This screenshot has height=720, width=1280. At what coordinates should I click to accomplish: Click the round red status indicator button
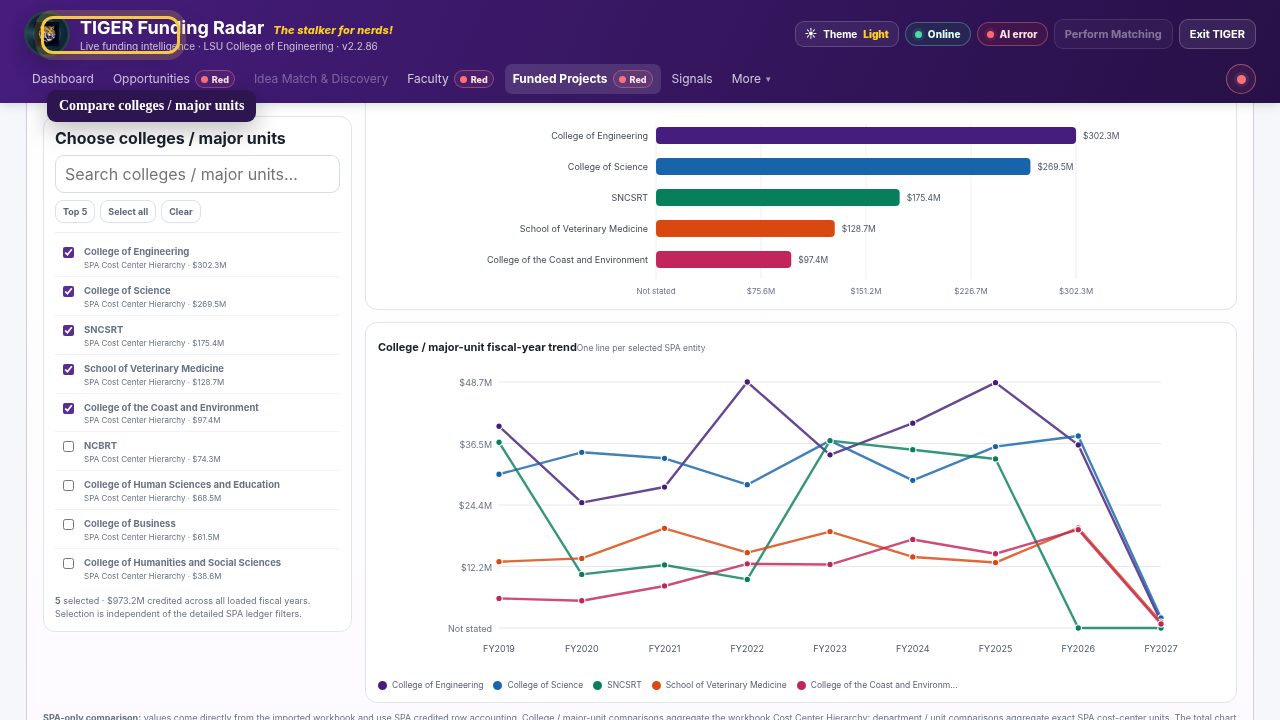point(1241,79)
